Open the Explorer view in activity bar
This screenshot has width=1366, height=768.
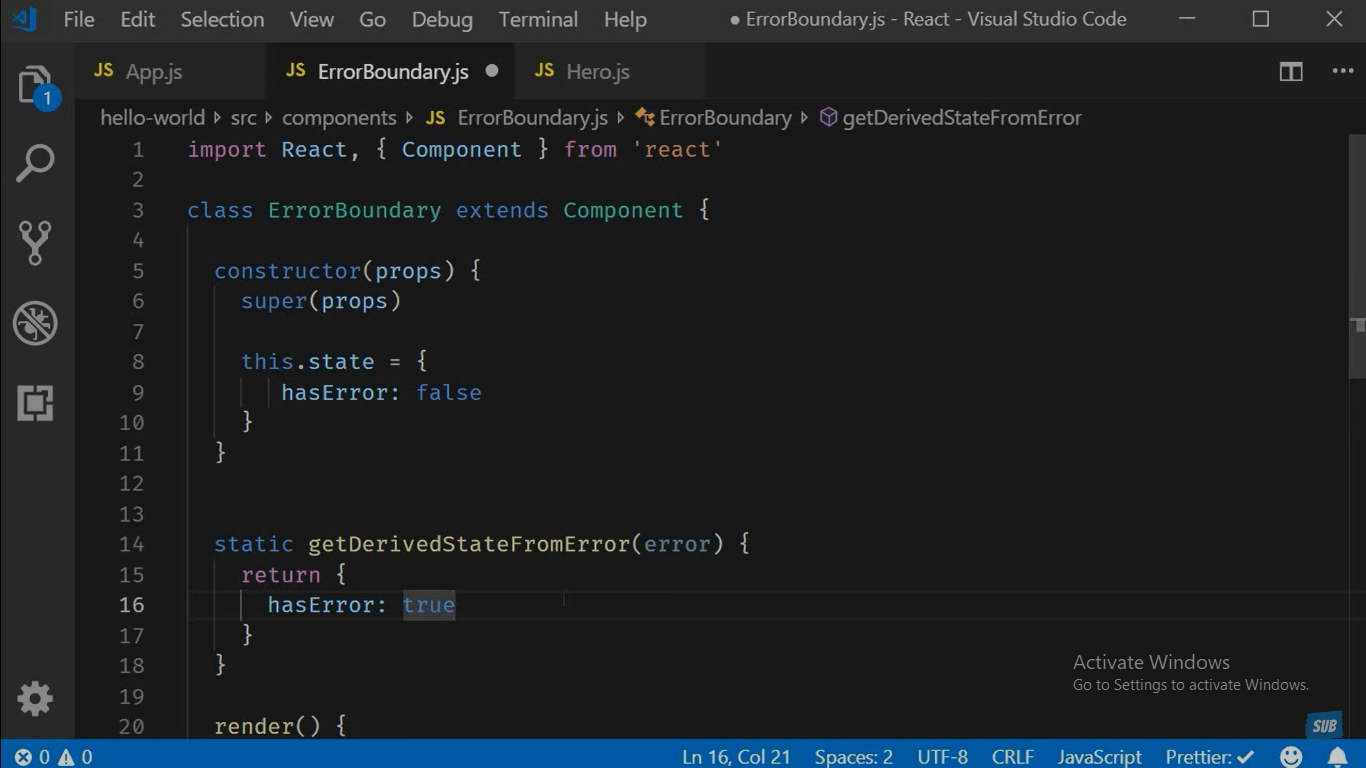[37, 87]
